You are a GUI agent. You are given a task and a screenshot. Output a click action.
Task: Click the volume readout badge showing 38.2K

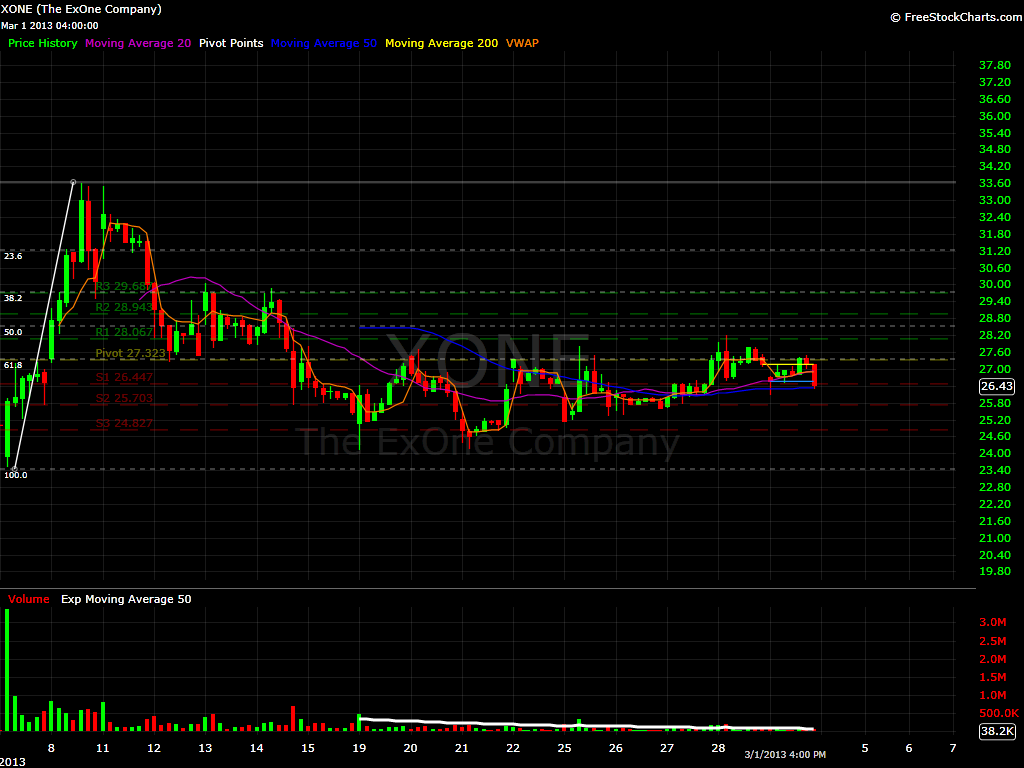tap(998, 729)
